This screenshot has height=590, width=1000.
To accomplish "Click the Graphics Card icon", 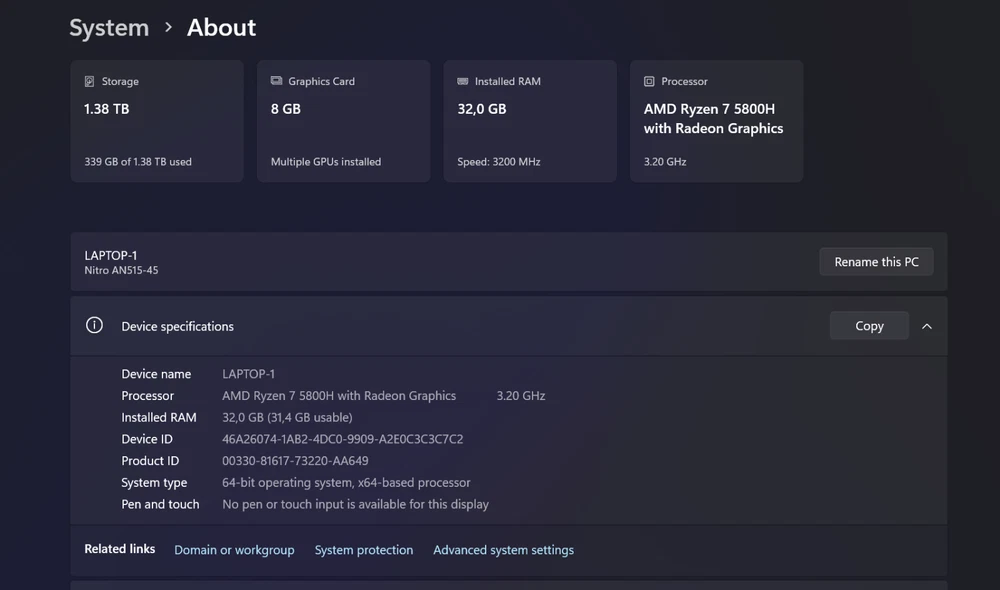I will [x=276, y=81].
